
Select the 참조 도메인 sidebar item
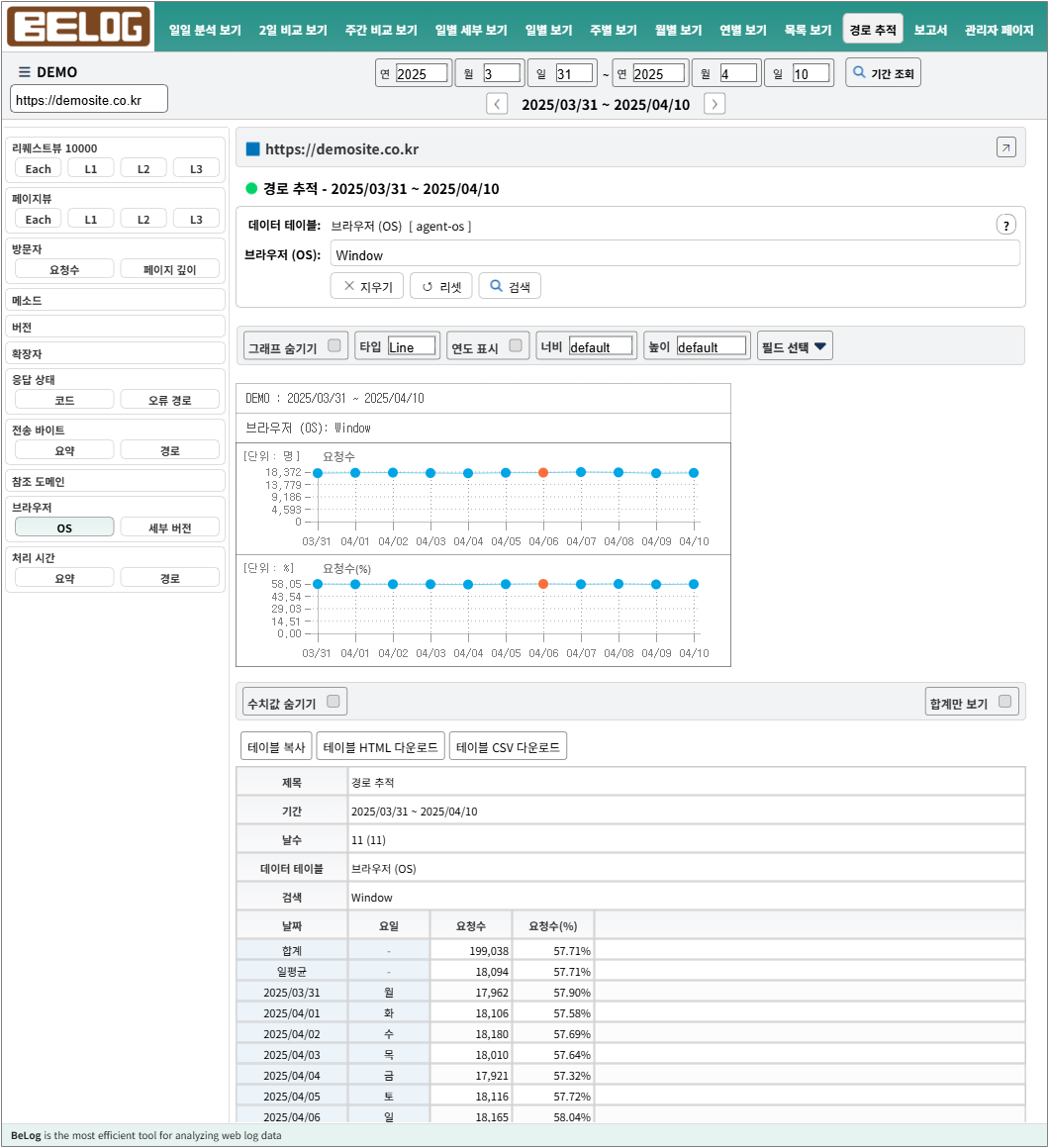115,481
